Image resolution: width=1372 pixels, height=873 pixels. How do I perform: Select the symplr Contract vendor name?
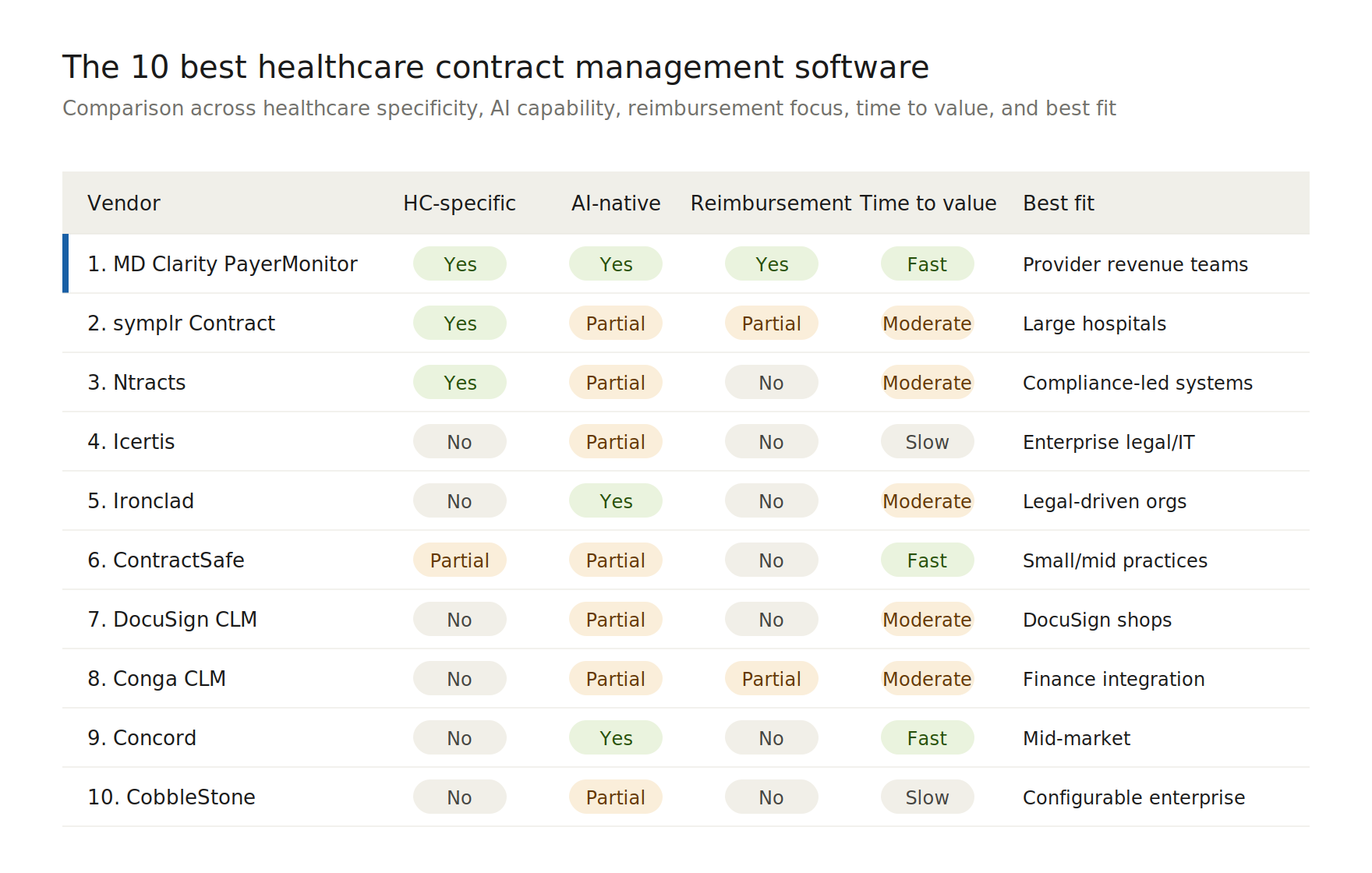point(181,323)
